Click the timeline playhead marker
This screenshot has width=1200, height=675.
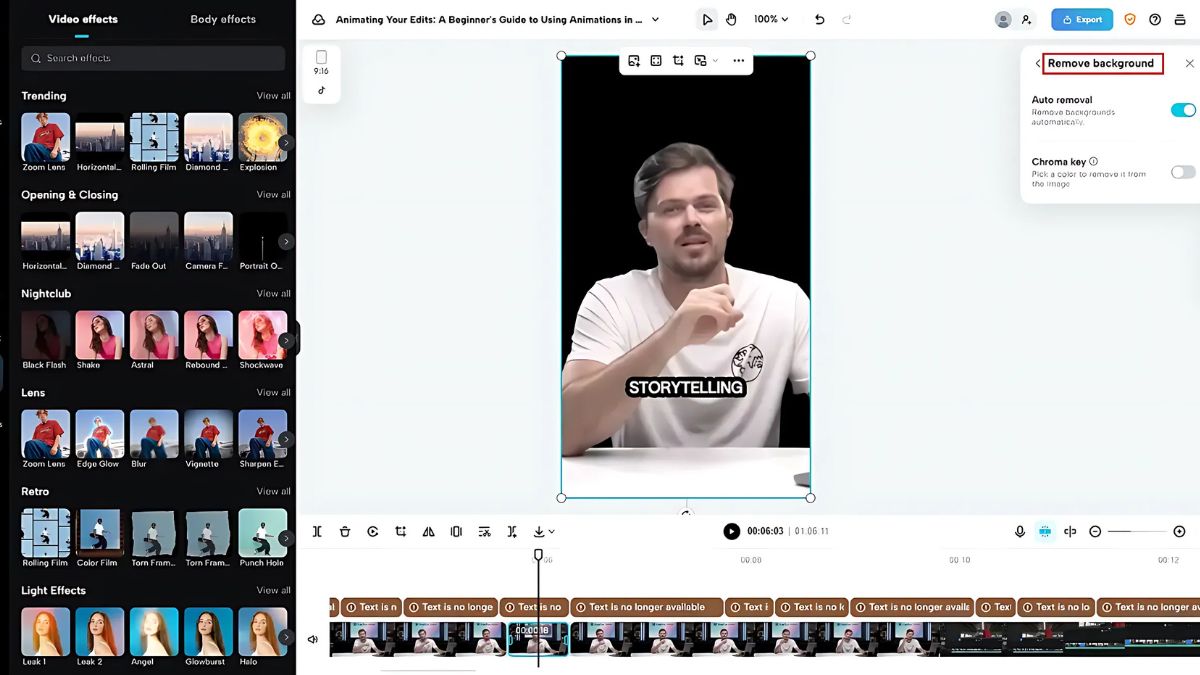click(538, 554)
